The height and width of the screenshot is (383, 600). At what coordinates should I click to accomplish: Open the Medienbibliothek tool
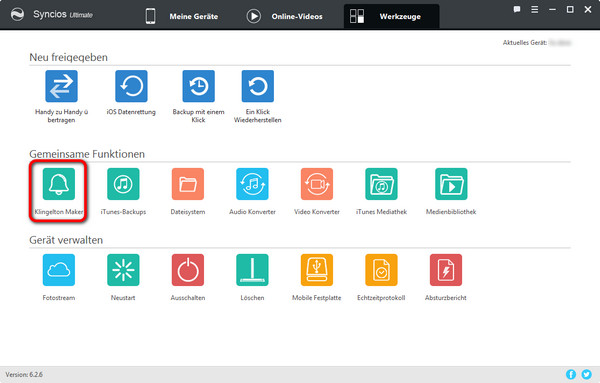(451, 184)
